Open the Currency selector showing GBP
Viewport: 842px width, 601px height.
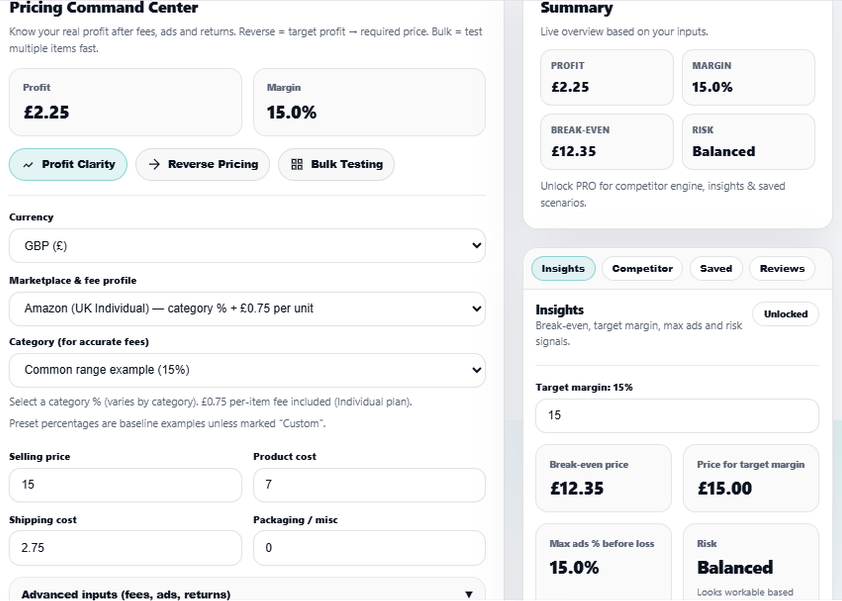click(x=245, y=246)
